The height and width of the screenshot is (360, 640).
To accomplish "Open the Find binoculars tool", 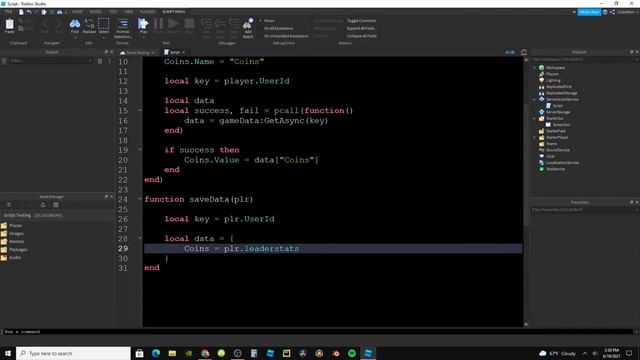I will (75, 26).
